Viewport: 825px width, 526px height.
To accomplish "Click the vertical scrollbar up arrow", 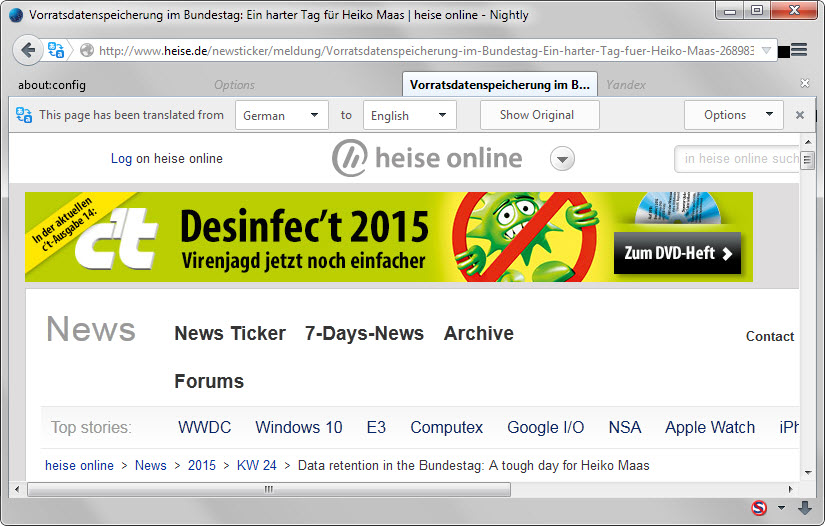I will (808, 142).
